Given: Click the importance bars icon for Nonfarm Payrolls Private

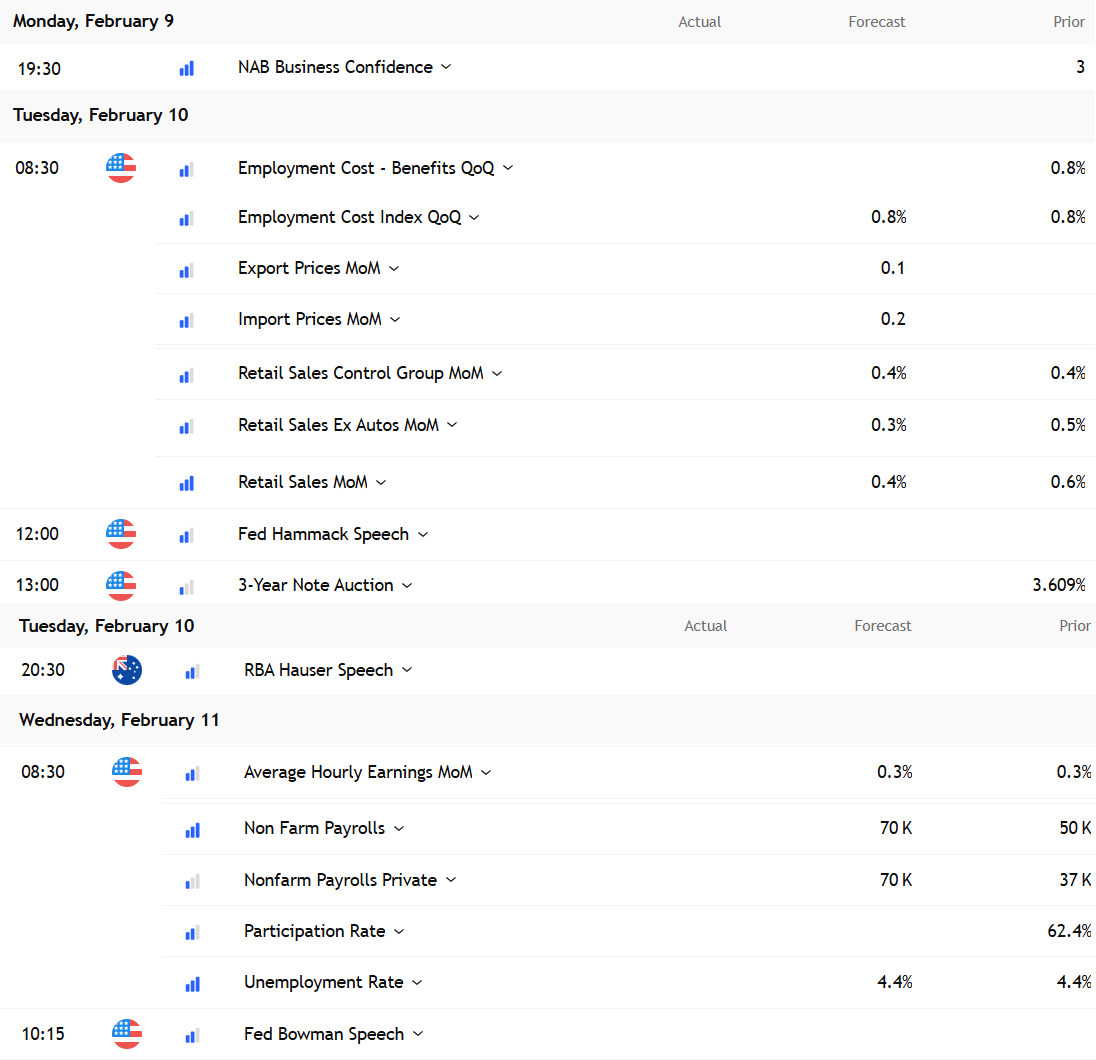Looking at the screenshot, I should 192,882.
